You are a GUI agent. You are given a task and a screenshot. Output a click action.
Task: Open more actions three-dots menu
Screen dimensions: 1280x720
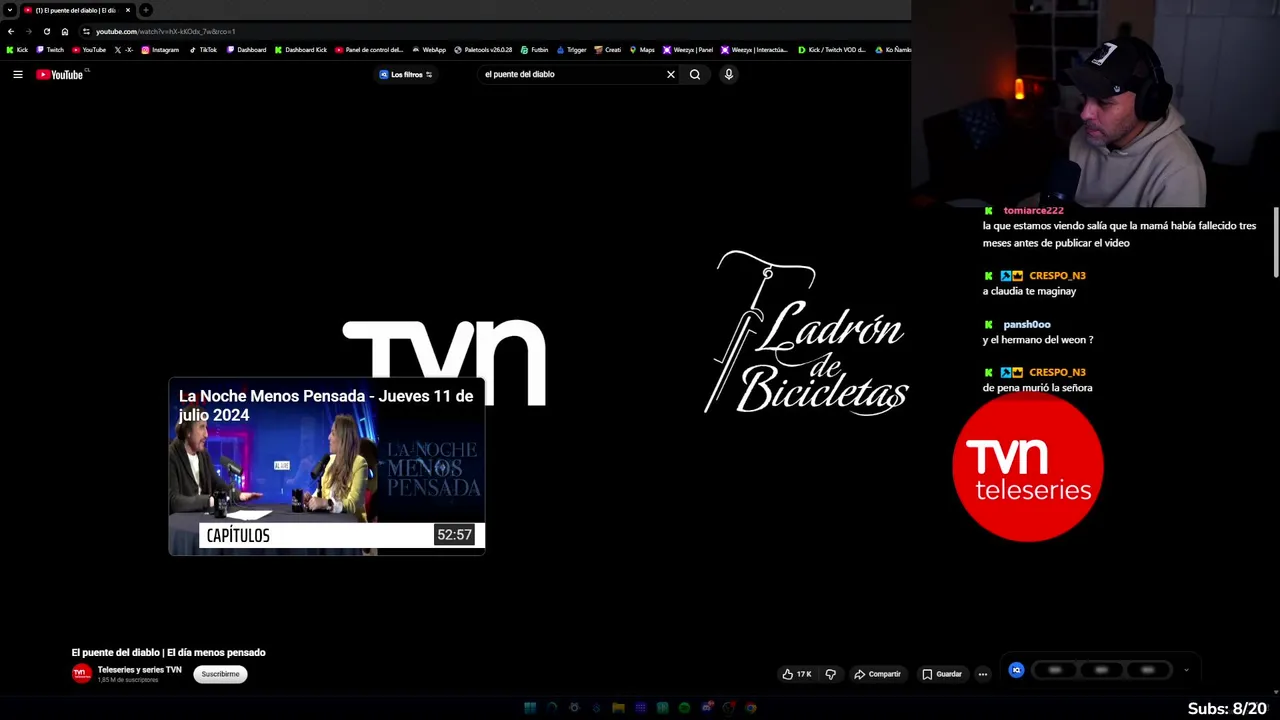[x=983, y=674]
